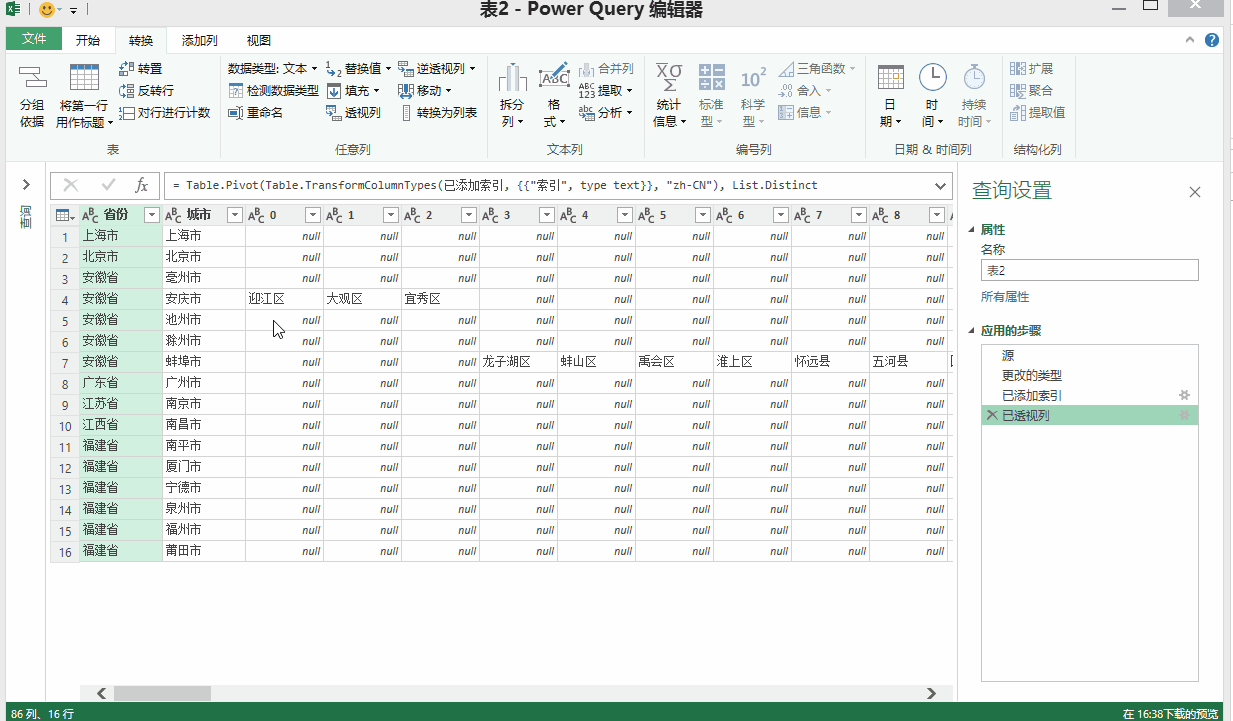Image resolution: width=1233 pixels, height=721 pixels.
Task: Click 对行进行计数 (Count Rows)
Action: click(x=164, y=113)
